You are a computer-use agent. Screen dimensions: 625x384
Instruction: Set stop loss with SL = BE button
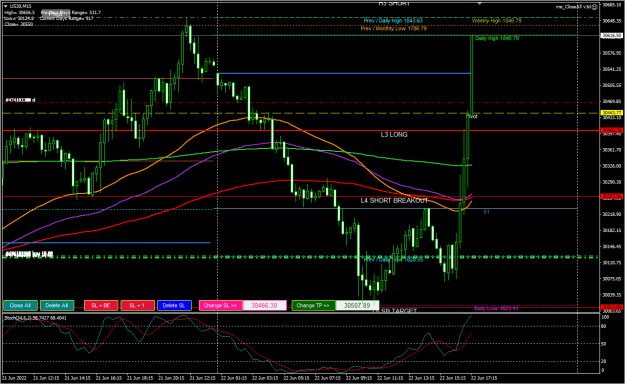click(100, 305)
